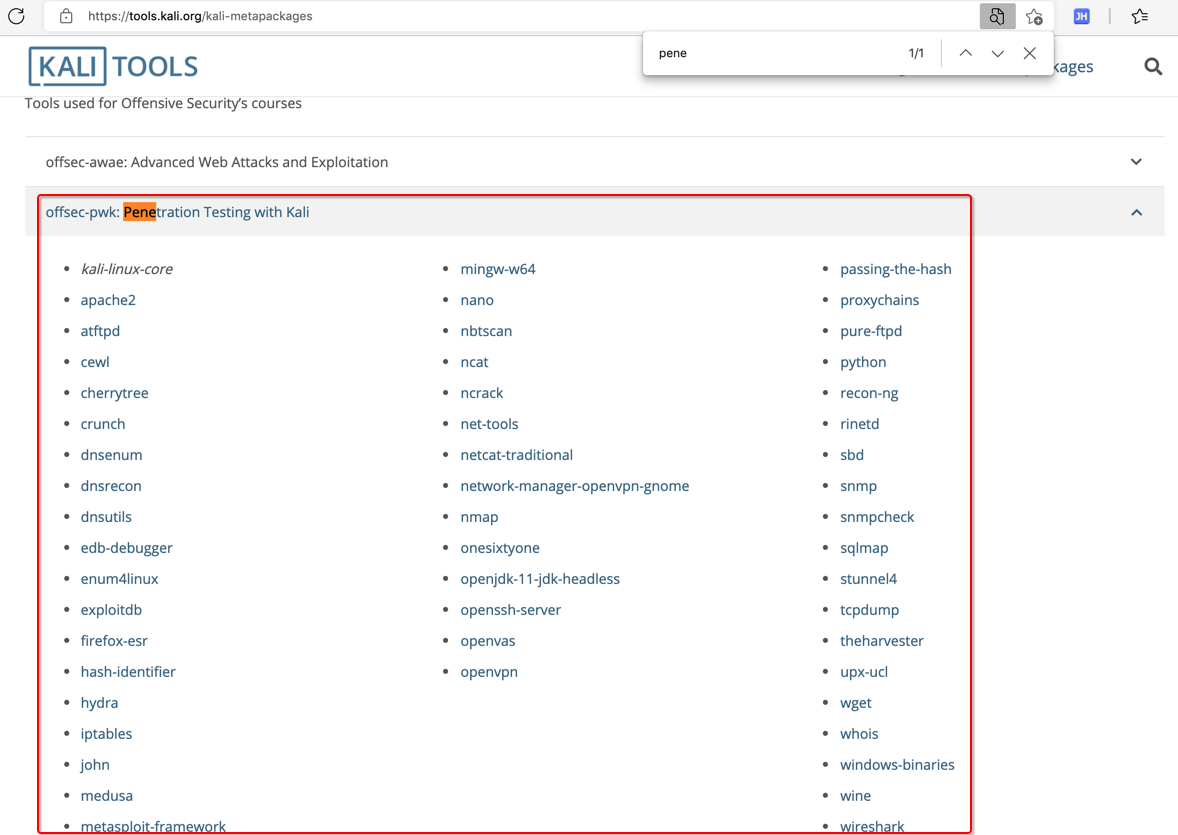The image size is (1178, 835).
Task: Click the lock site-info icon
Action: click(x=66, y=16)
